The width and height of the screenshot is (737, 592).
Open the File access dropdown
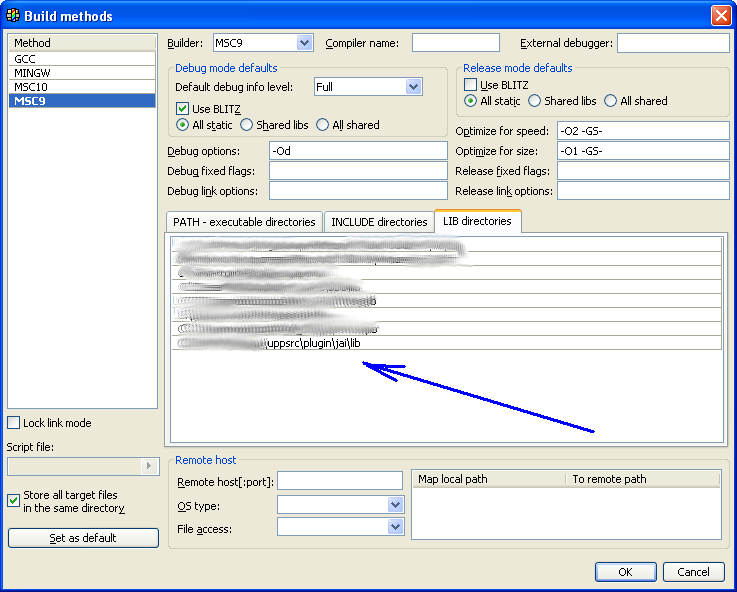click(395, 526)
